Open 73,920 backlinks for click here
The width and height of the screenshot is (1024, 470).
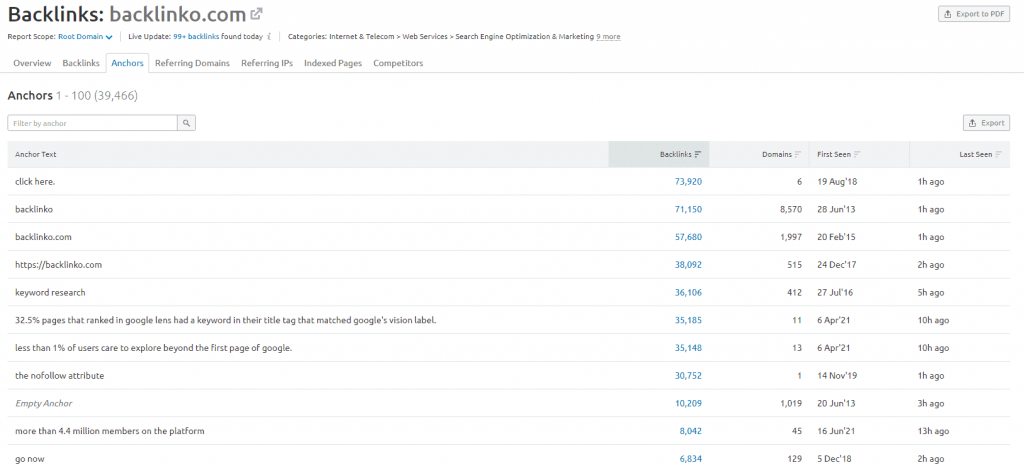(688, 182)
